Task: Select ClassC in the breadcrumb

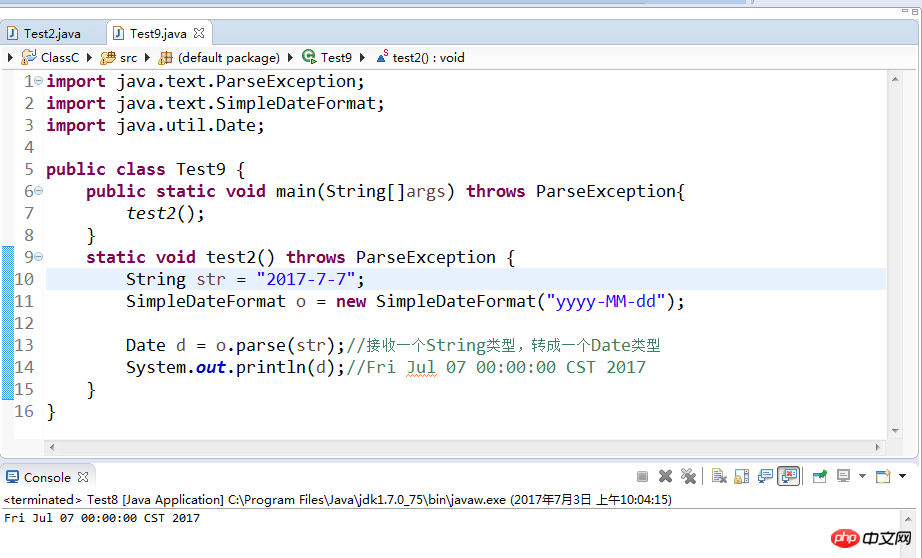Action: coord(60,58)
